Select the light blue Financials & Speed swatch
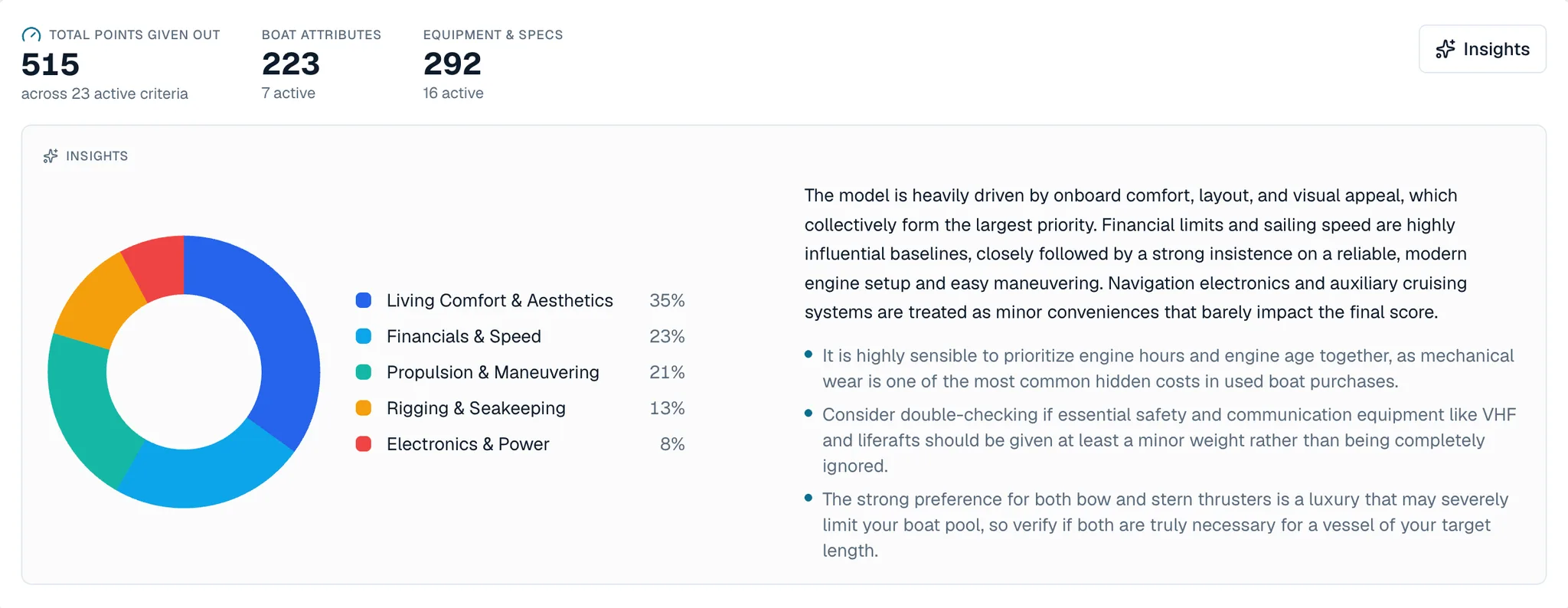This screenshot has height=608, width=1568. [x=364, y=336]
